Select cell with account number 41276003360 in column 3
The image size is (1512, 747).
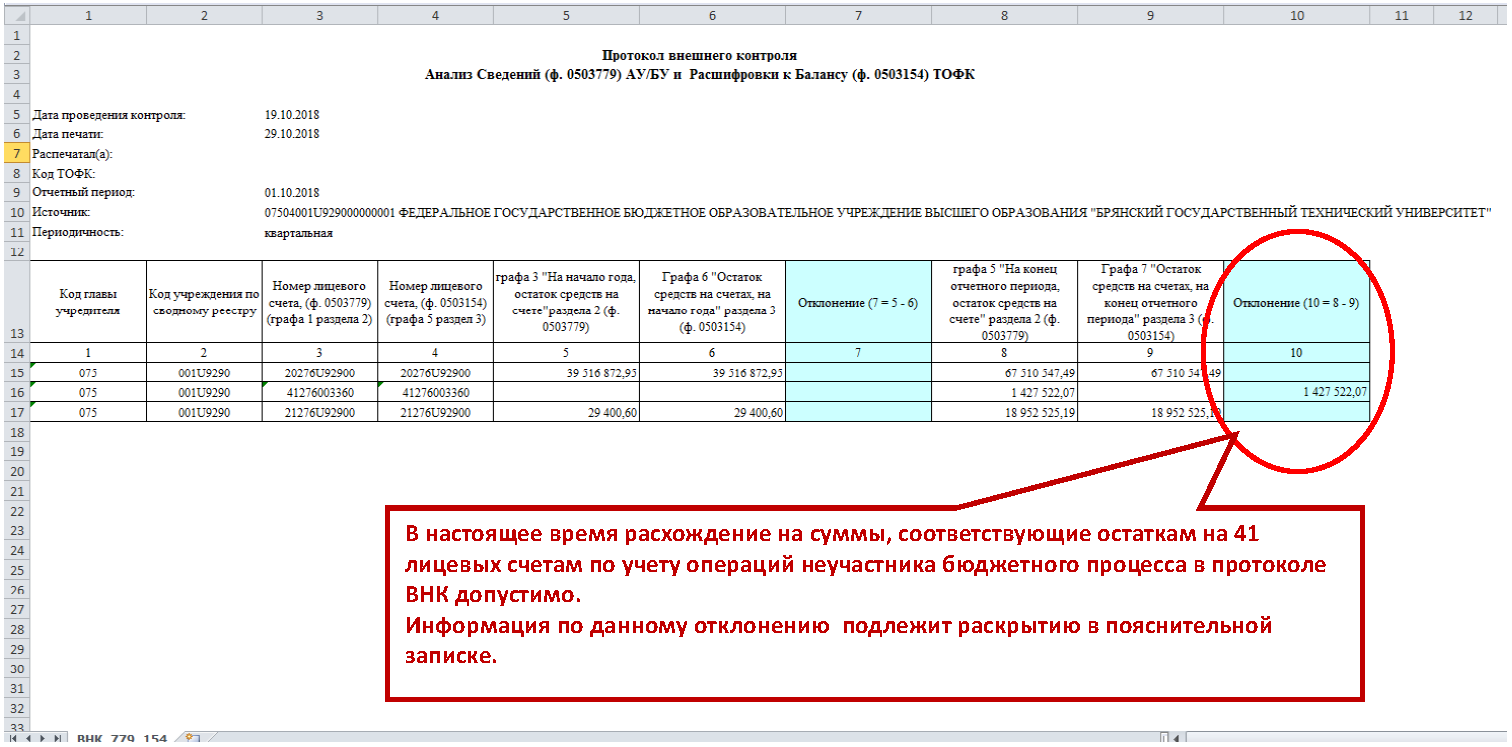point(320,392)
